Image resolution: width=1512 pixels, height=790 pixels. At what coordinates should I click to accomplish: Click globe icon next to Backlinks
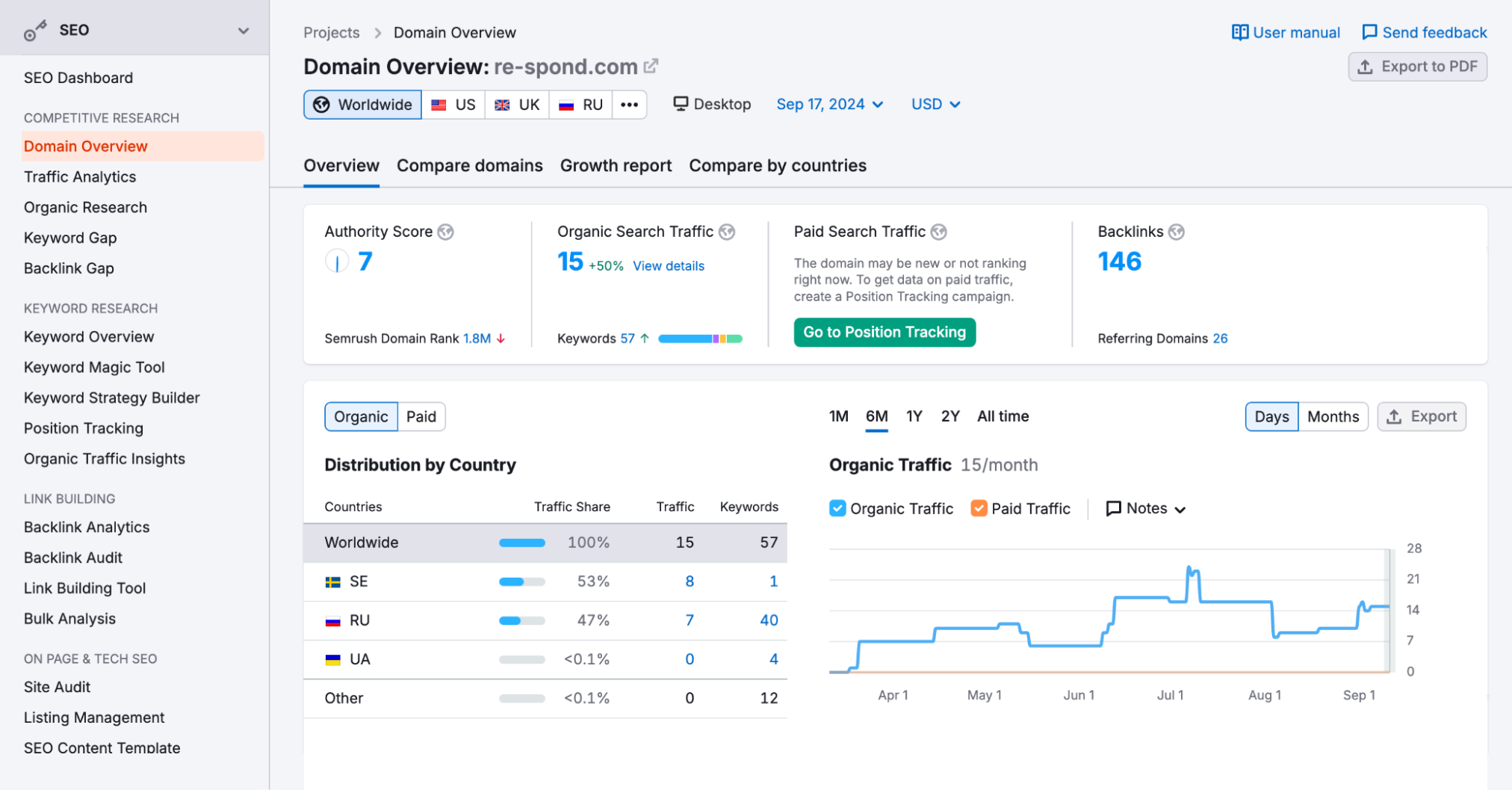point(1177,232)
